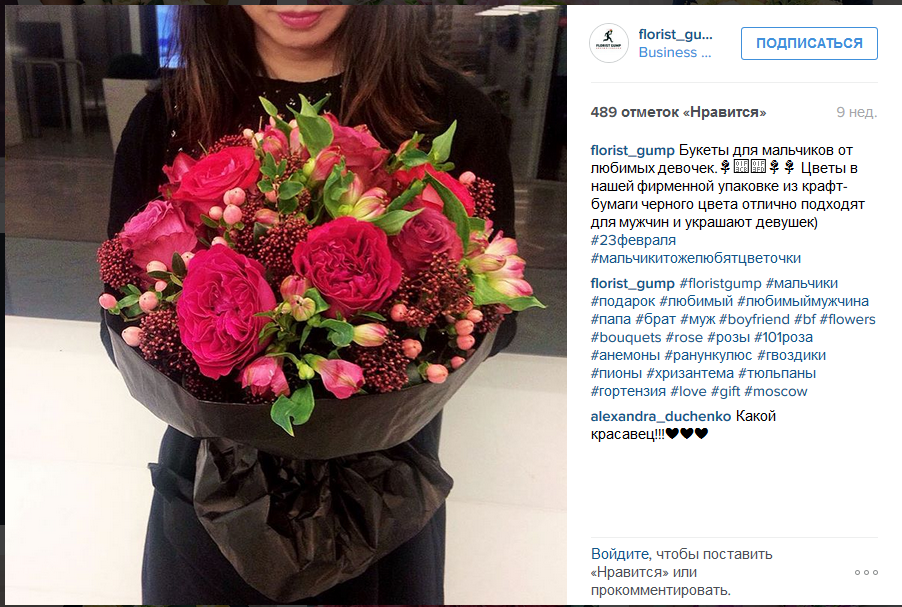Screen dimensions: 902x607
Task: Open florist_gu... username link in header
Action: 675,35
